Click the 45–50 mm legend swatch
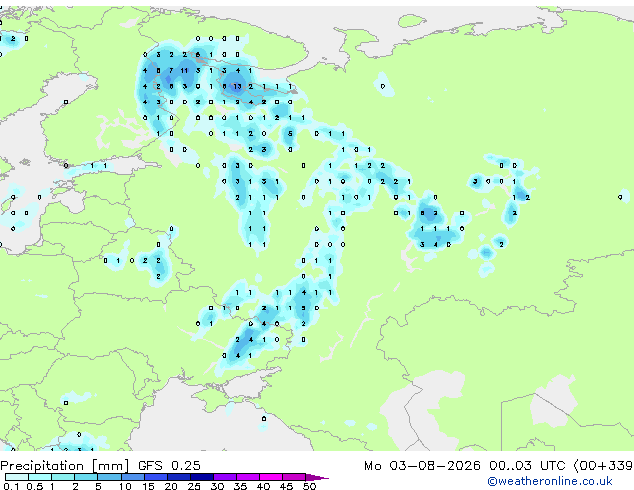Screen dimensions: 634x490 (294, 477)
